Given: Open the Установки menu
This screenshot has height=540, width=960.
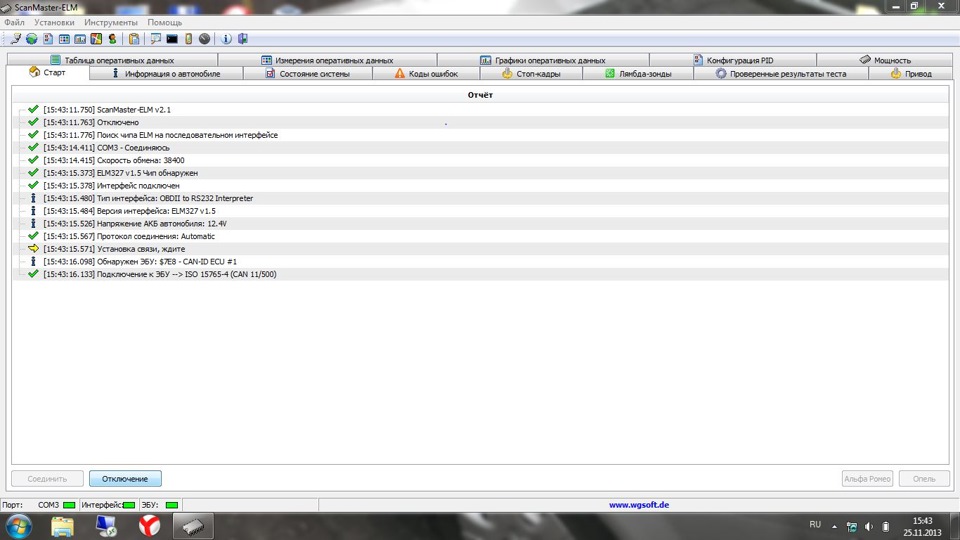Looking at the screenshot, I should coord(54,22).
